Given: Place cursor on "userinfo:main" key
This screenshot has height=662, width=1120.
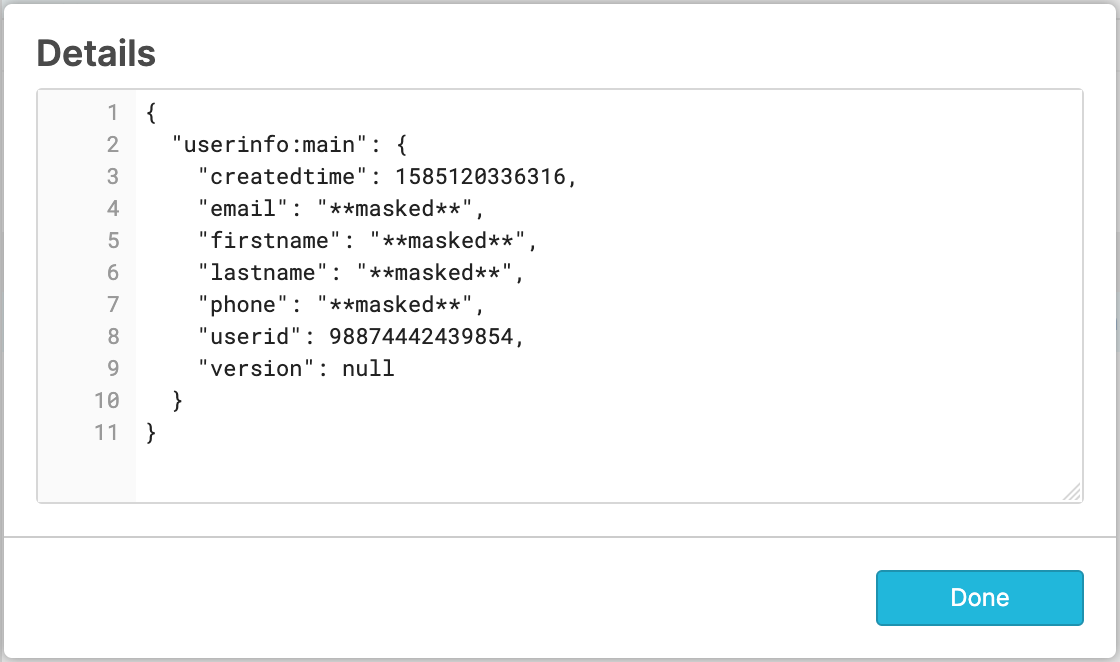Looking at the screenshot, I should (x=263, y=145).
